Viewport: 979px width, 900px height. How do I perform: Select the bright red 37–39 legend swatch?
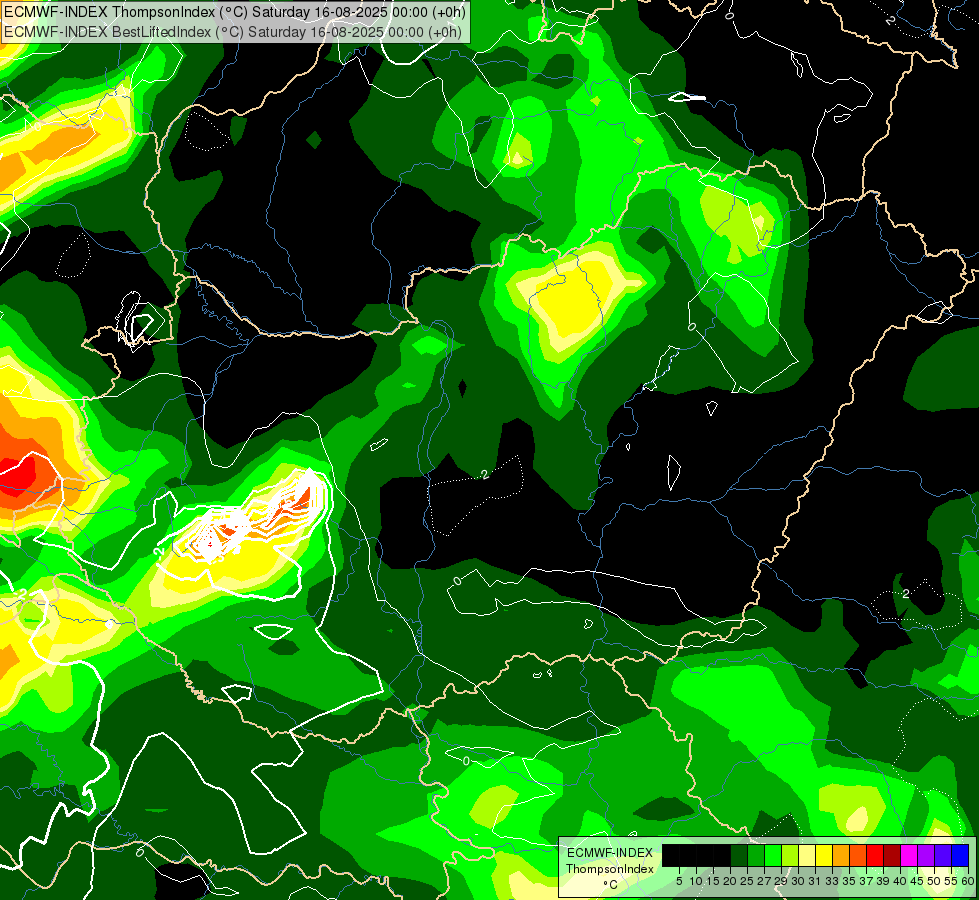pyautogui.click(x=875, y=855)
